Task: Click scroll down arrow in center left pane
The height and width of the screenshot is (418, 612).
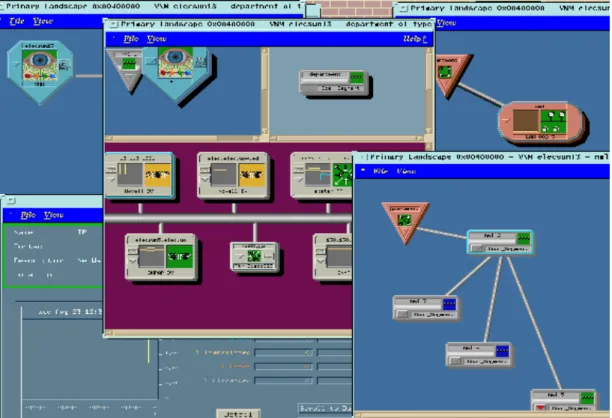Action: [265, 131]
